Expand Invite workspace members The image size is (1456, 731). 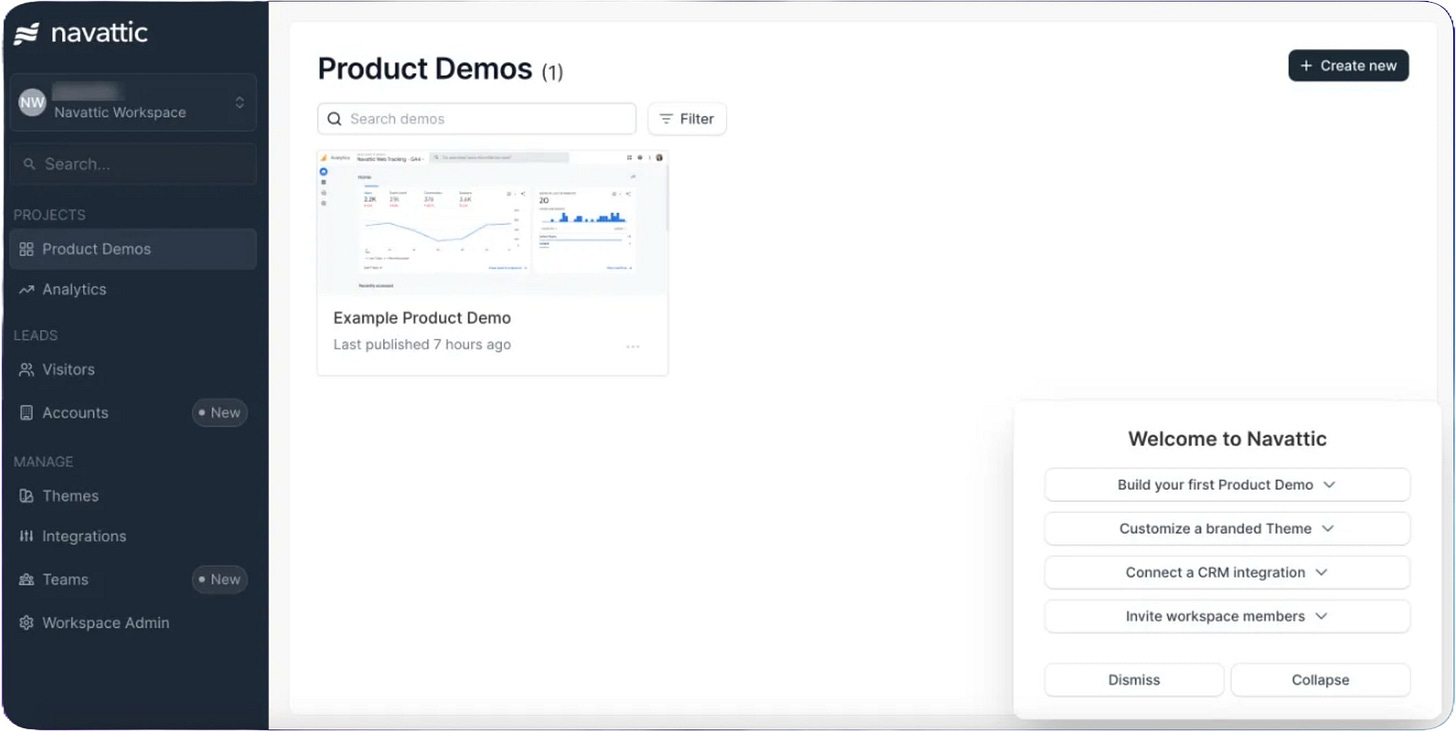click(1227, 616)
